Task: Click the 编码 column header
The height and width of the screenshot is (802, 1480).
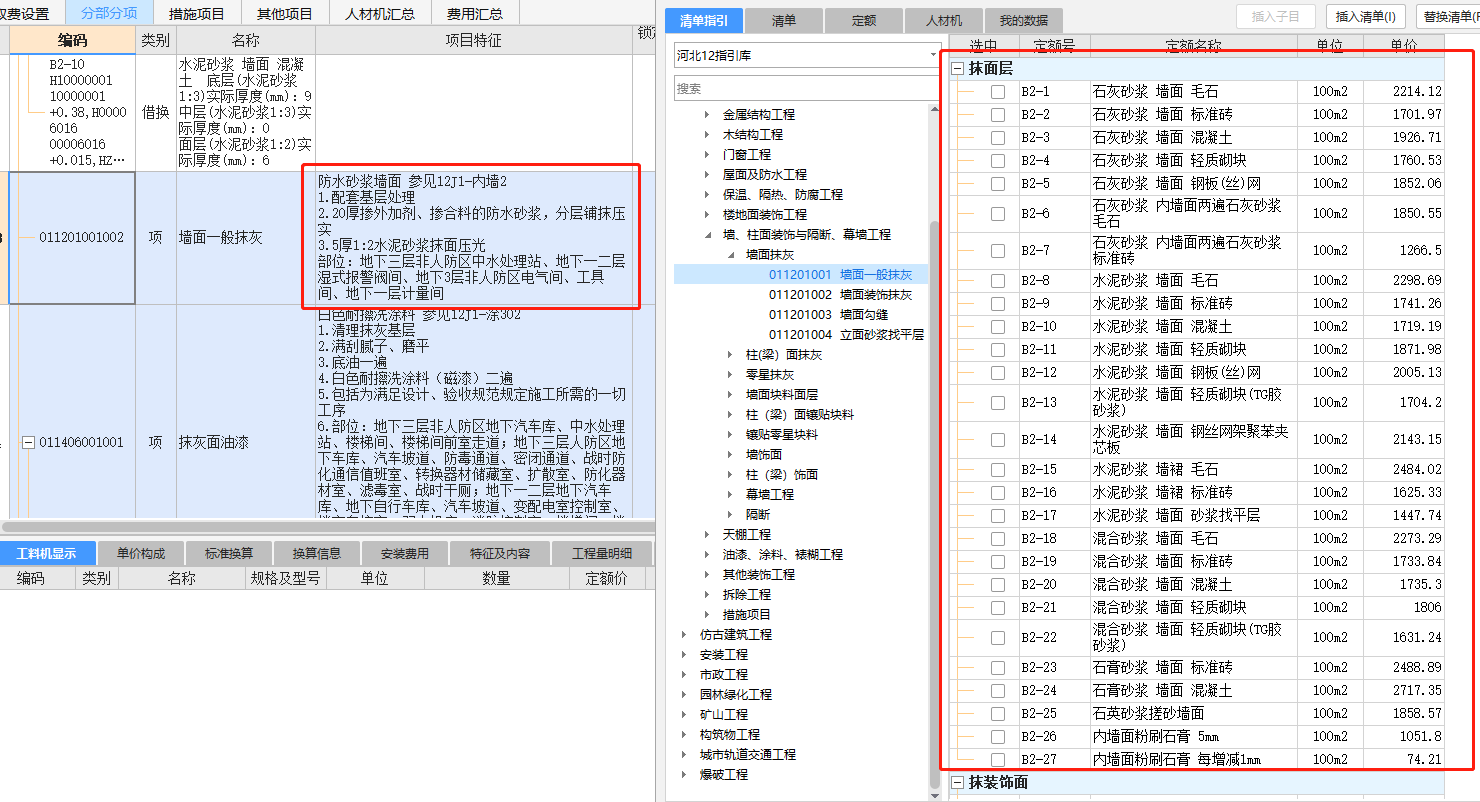Action: 72,40
